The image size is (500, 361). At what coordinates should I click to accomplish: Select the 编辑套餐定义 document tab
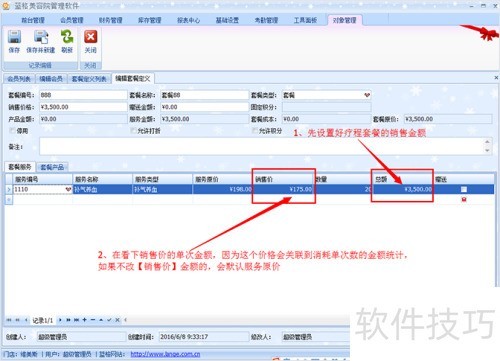coord(133,79)
